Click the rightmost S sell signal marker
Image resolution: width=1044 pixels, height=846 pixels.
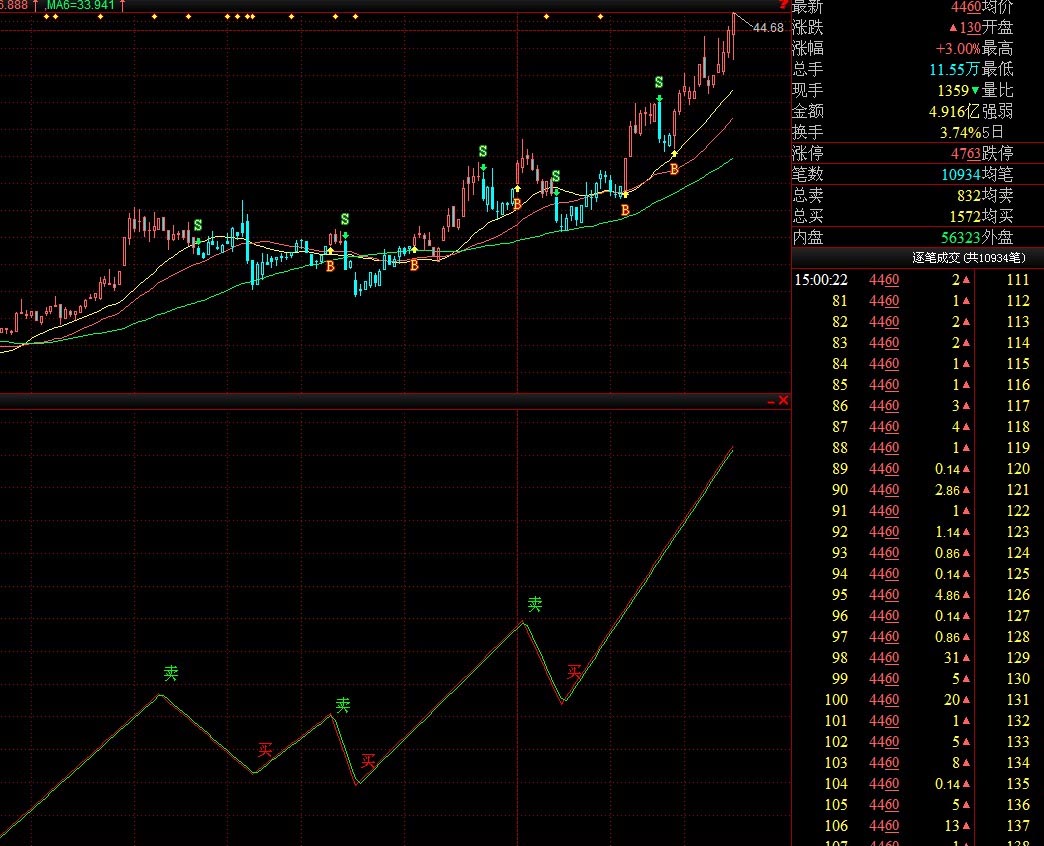tap(659, 82)
